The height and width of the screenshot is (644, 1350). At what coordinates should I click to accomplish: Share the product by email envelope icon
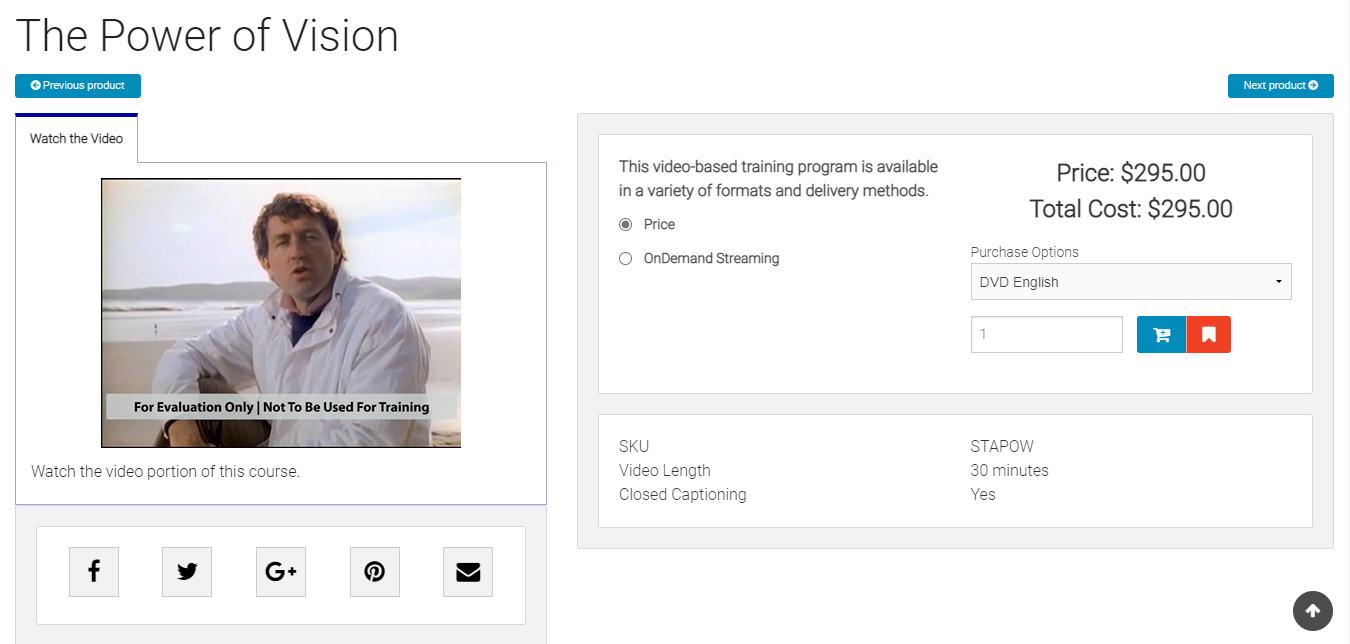pyautogui.click(x=468, y=572)
